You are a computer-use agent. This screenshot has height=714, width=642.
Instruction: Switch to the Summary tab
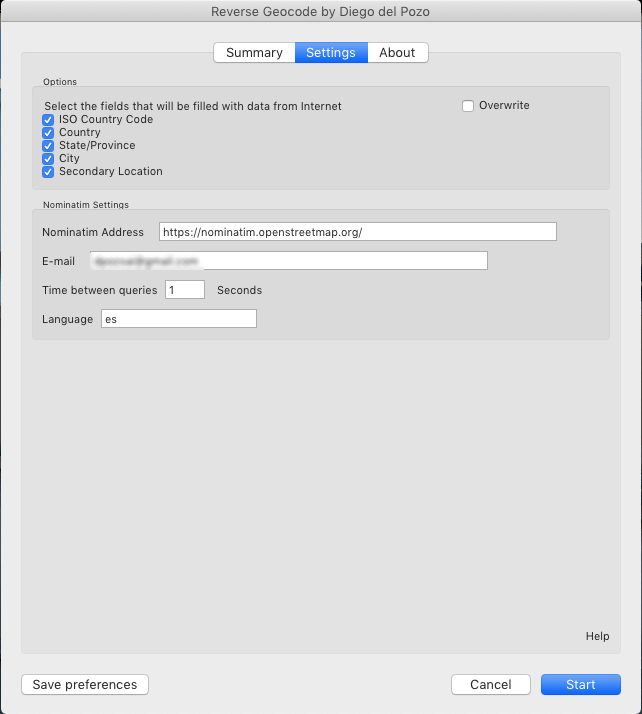254,53
